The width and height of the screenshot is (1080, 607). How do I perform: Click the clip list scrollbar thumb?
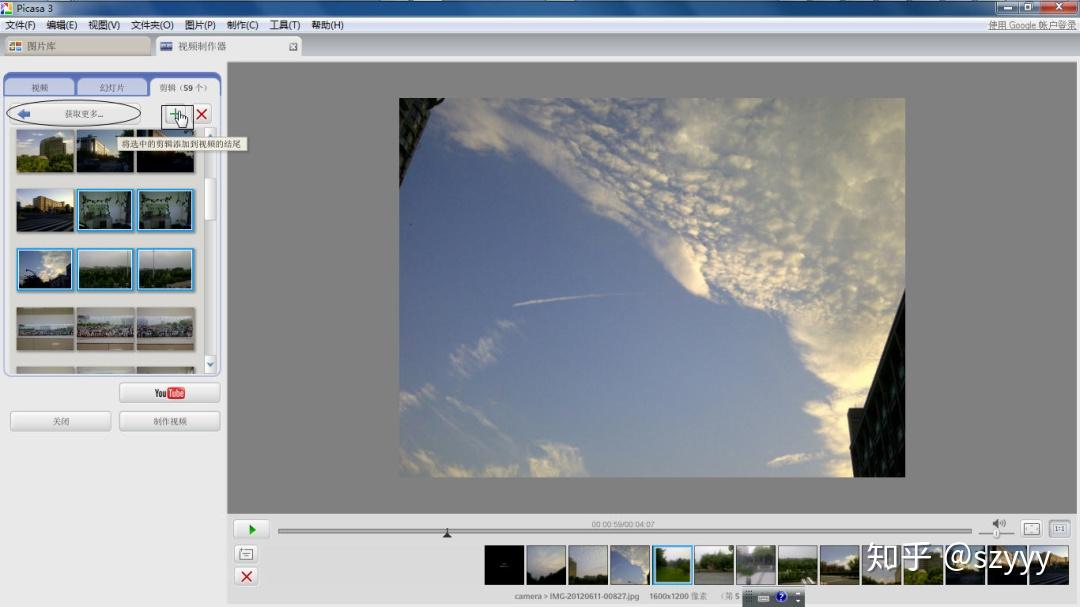coord(210,199)
